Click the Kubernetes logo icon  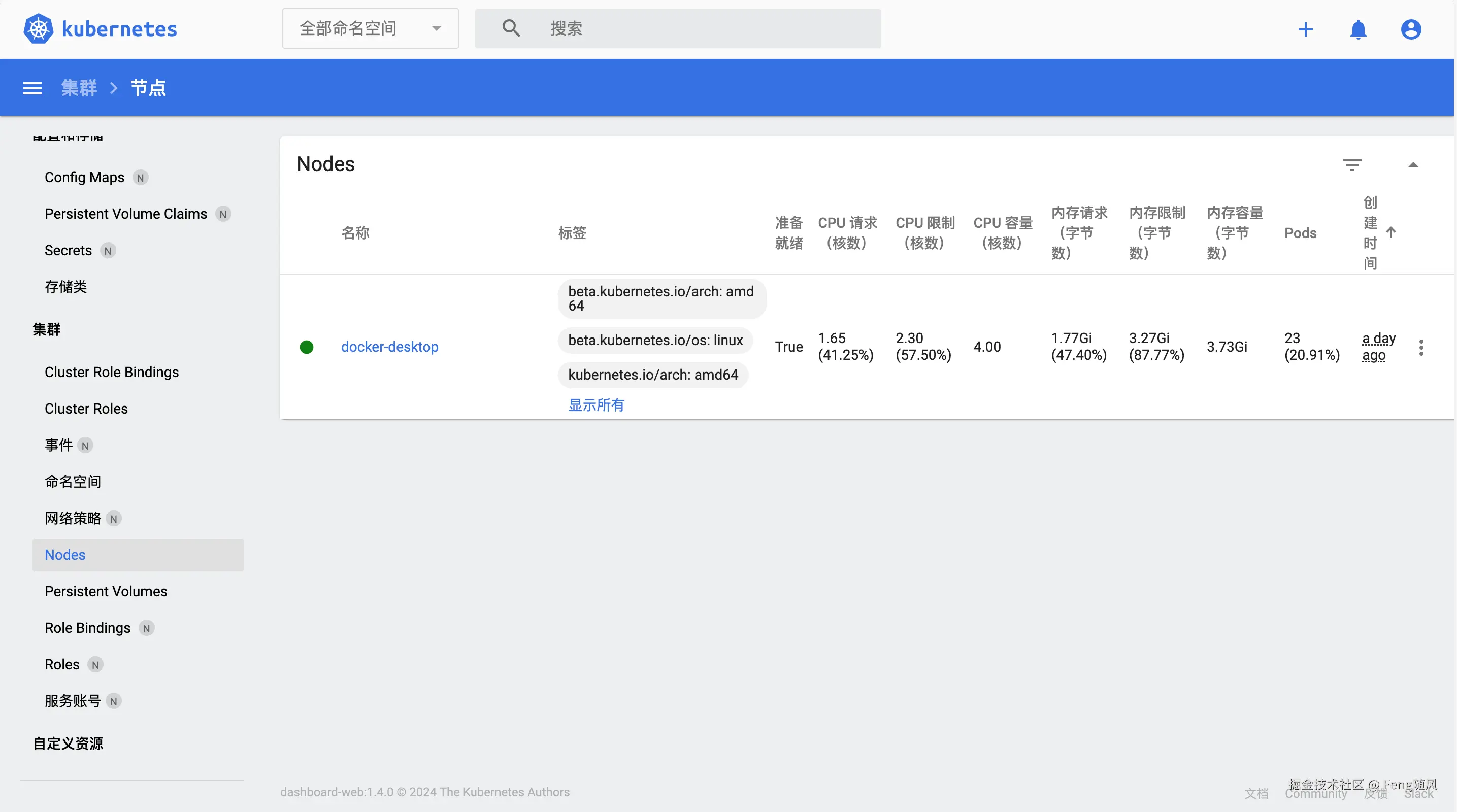38,29
